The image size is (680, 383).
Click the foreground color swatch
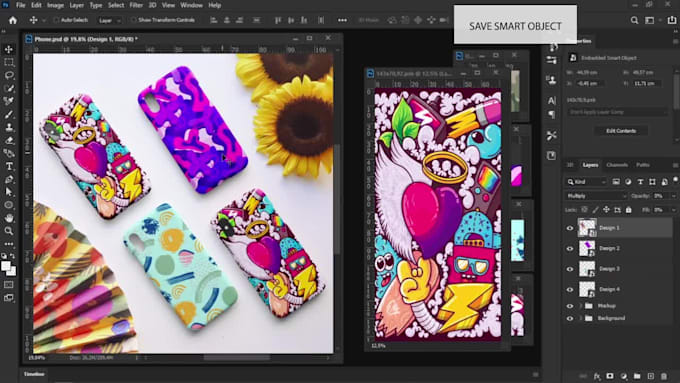click(x=6, y=266)
